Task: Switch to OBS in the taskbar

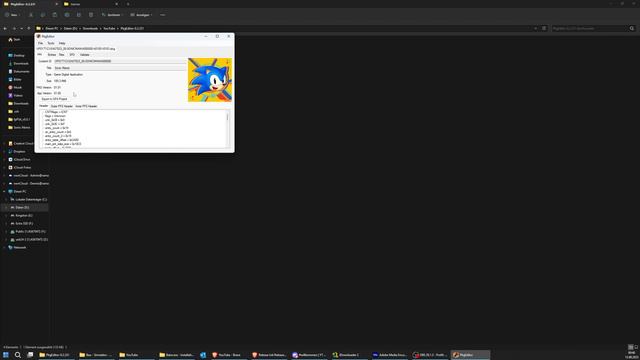Action: [430, 355]
